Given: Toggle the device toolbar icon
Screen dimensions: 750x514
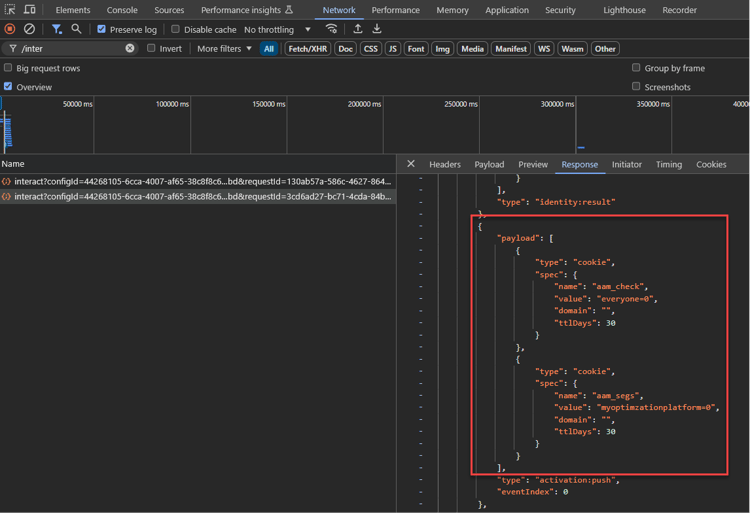Looking at the screenshot, I should (x=30, y=10).
